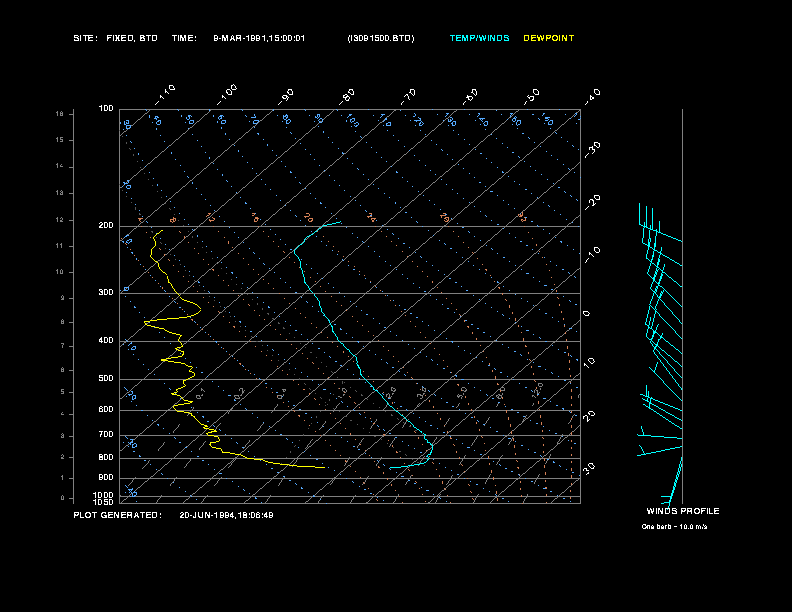Click the 12 km mark on altitude scale
This screenshot has width=792, height=612.
pyautogui.click(x=60, y=220)
